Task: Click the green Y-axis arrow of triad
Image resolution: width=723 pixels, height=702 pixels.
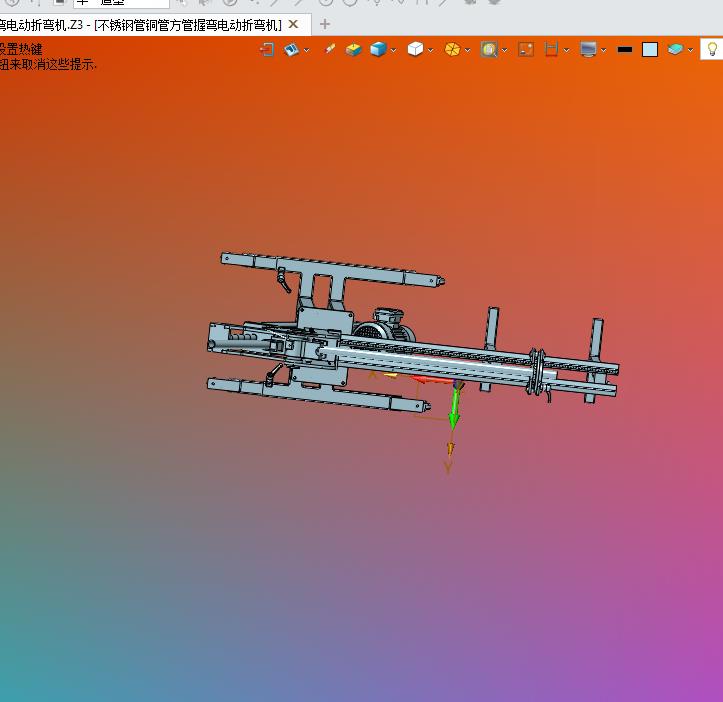Action: coord(454,409)
